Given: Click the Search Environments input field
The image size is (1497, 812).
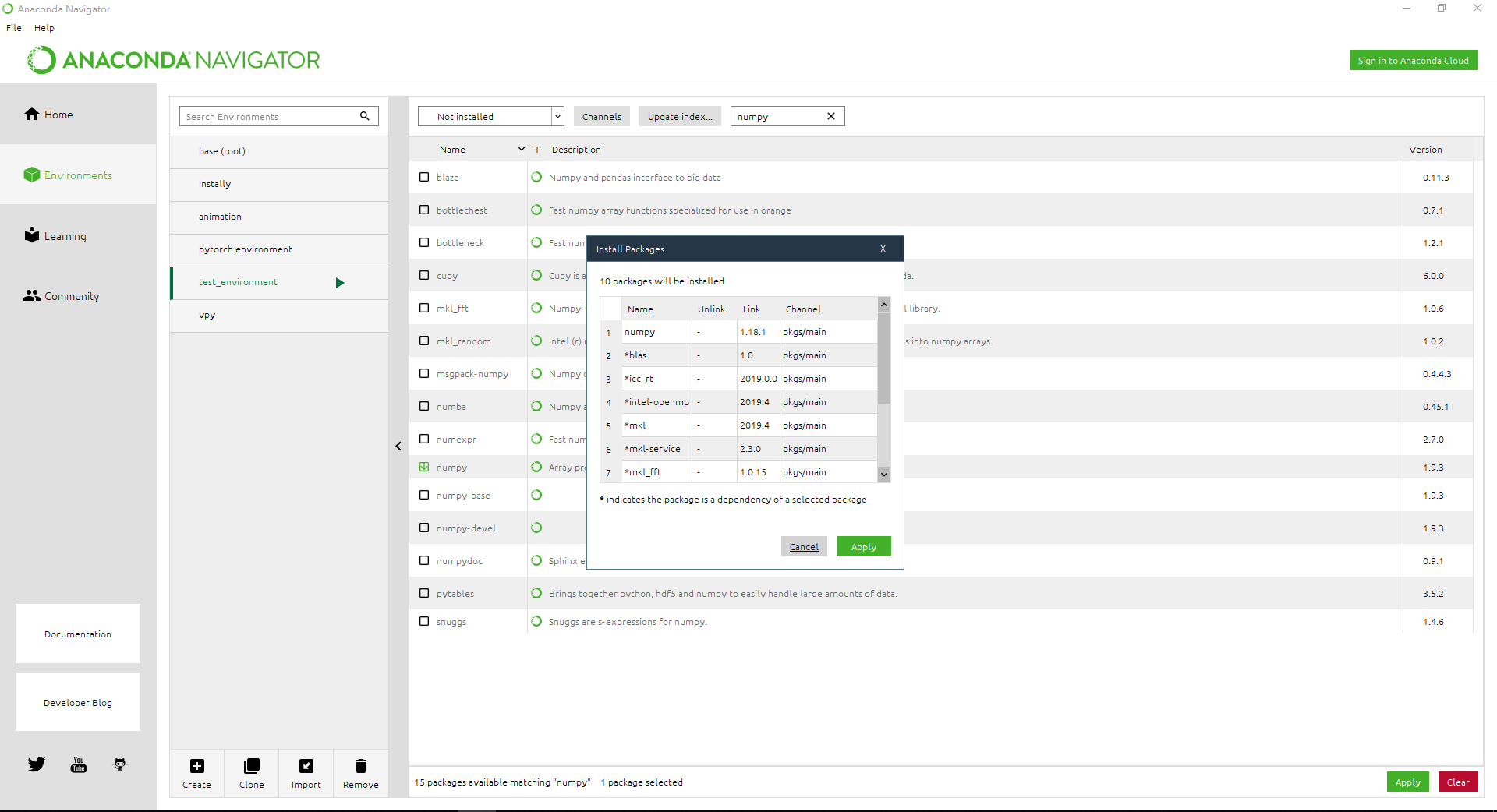Looking at the screenshot, I should point(269,117).
